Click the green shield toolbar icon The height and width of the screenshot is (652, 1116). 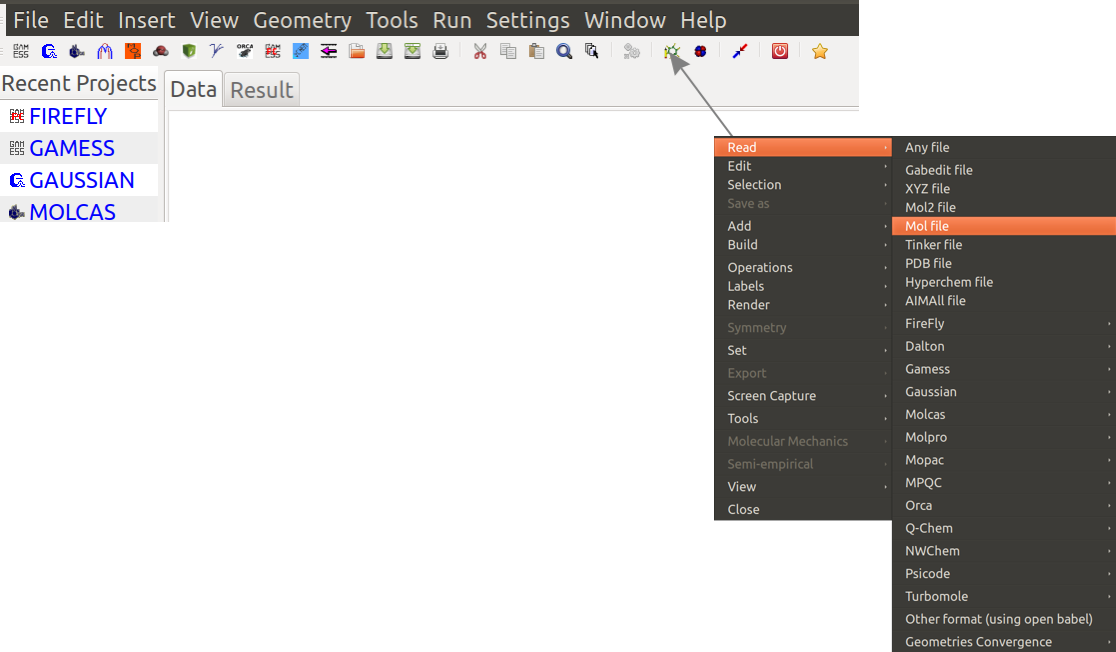coord(189,51)
